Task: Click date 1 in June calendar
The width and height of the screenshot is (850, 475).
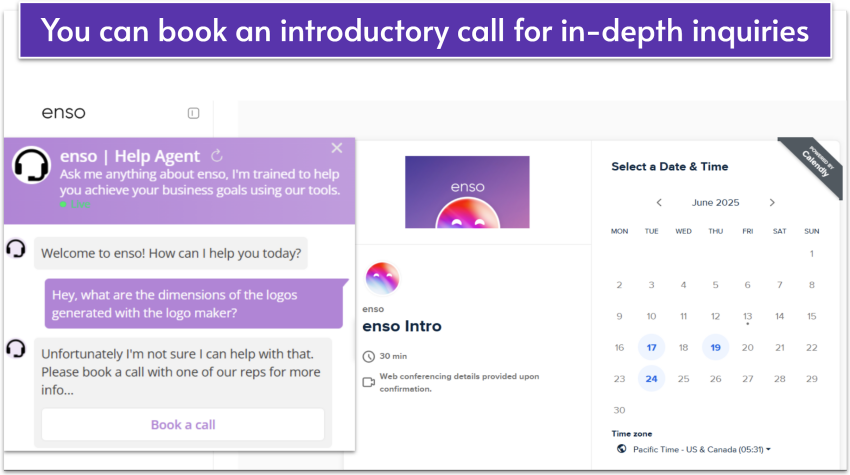Action: [x=812, y=253]
